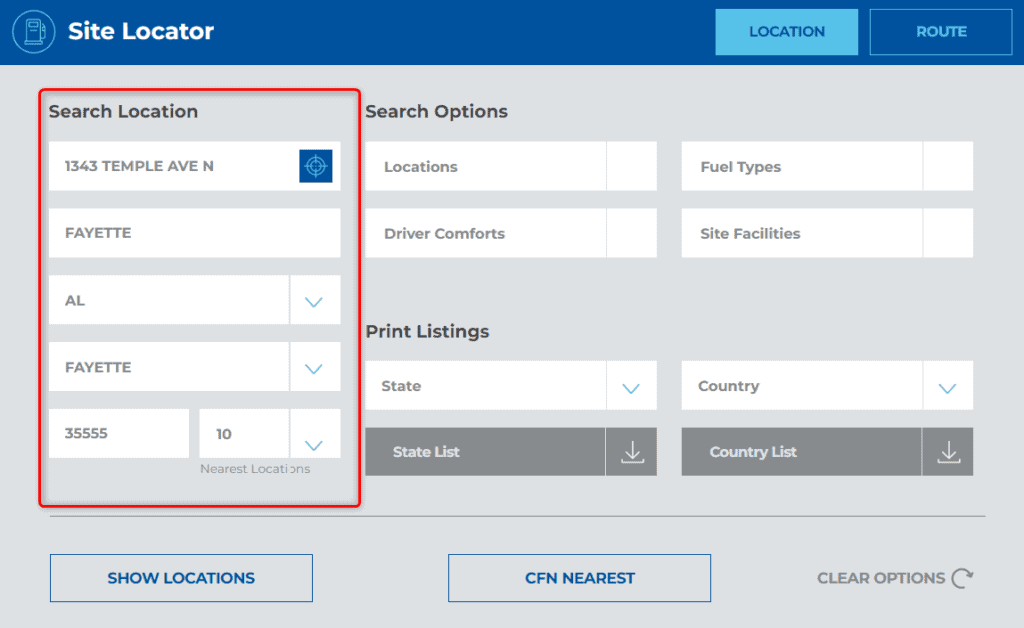Click the 35555 zip code field
Image resolution: width=1024 pixels, height=628 pixels.
pos(119,433)
